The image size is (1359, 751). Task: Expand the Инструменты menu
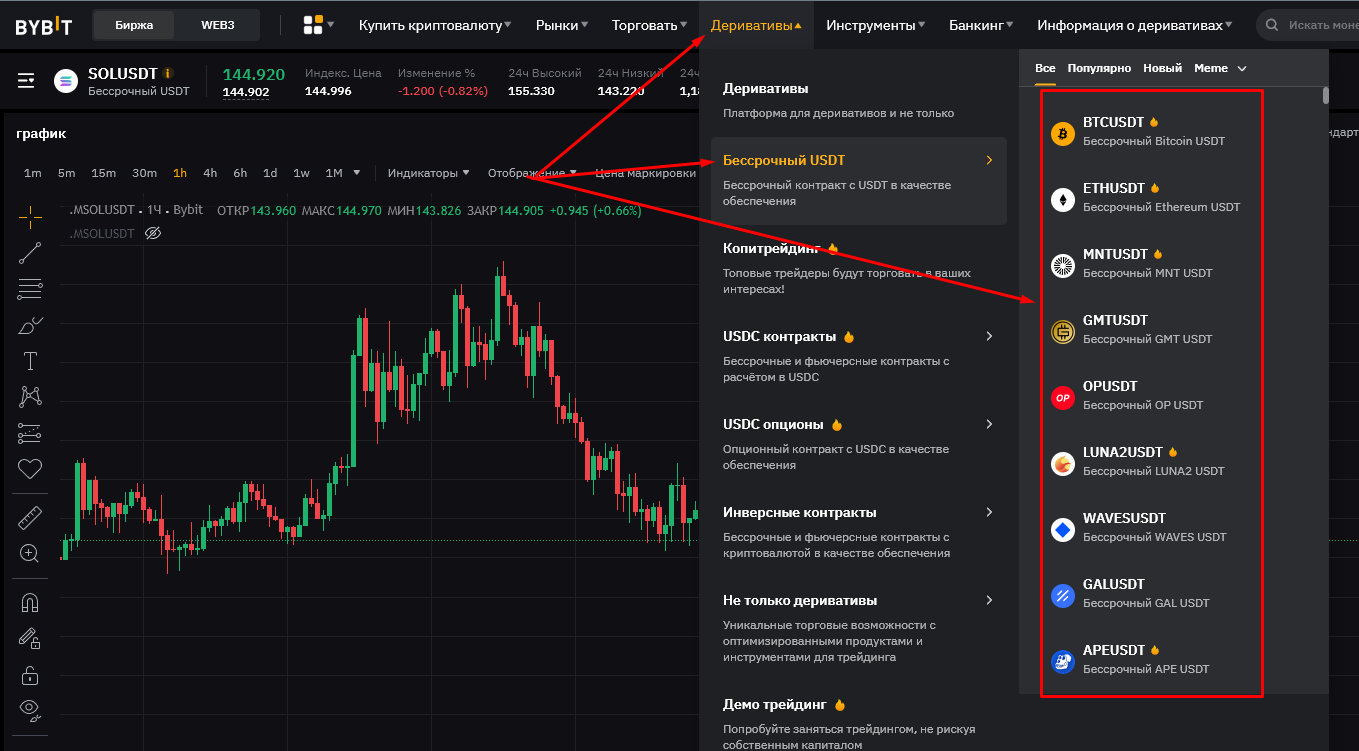[875, 25]
